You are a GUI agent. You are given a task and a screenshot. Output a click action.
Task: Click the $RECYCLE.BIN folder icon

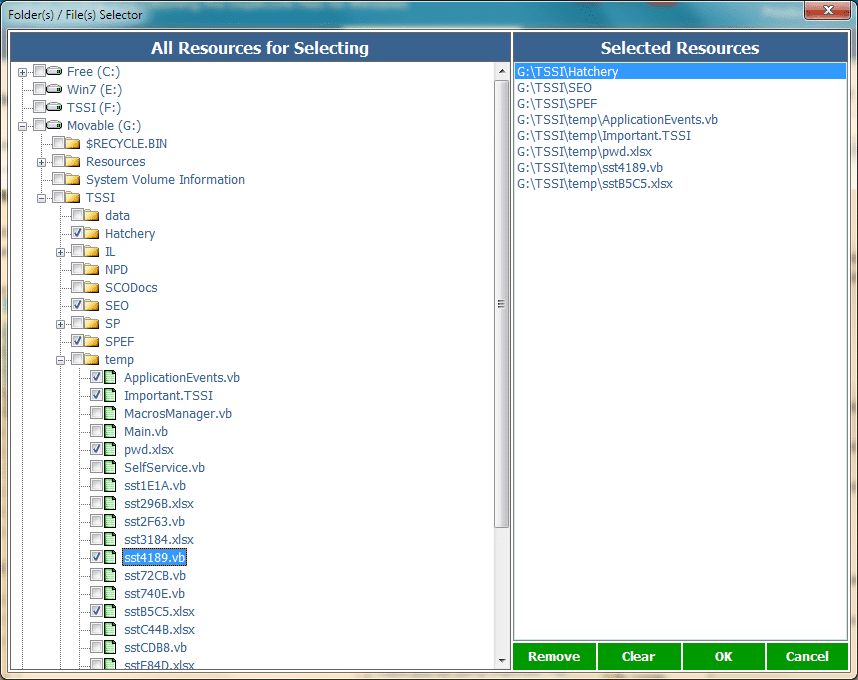(75, 144)
